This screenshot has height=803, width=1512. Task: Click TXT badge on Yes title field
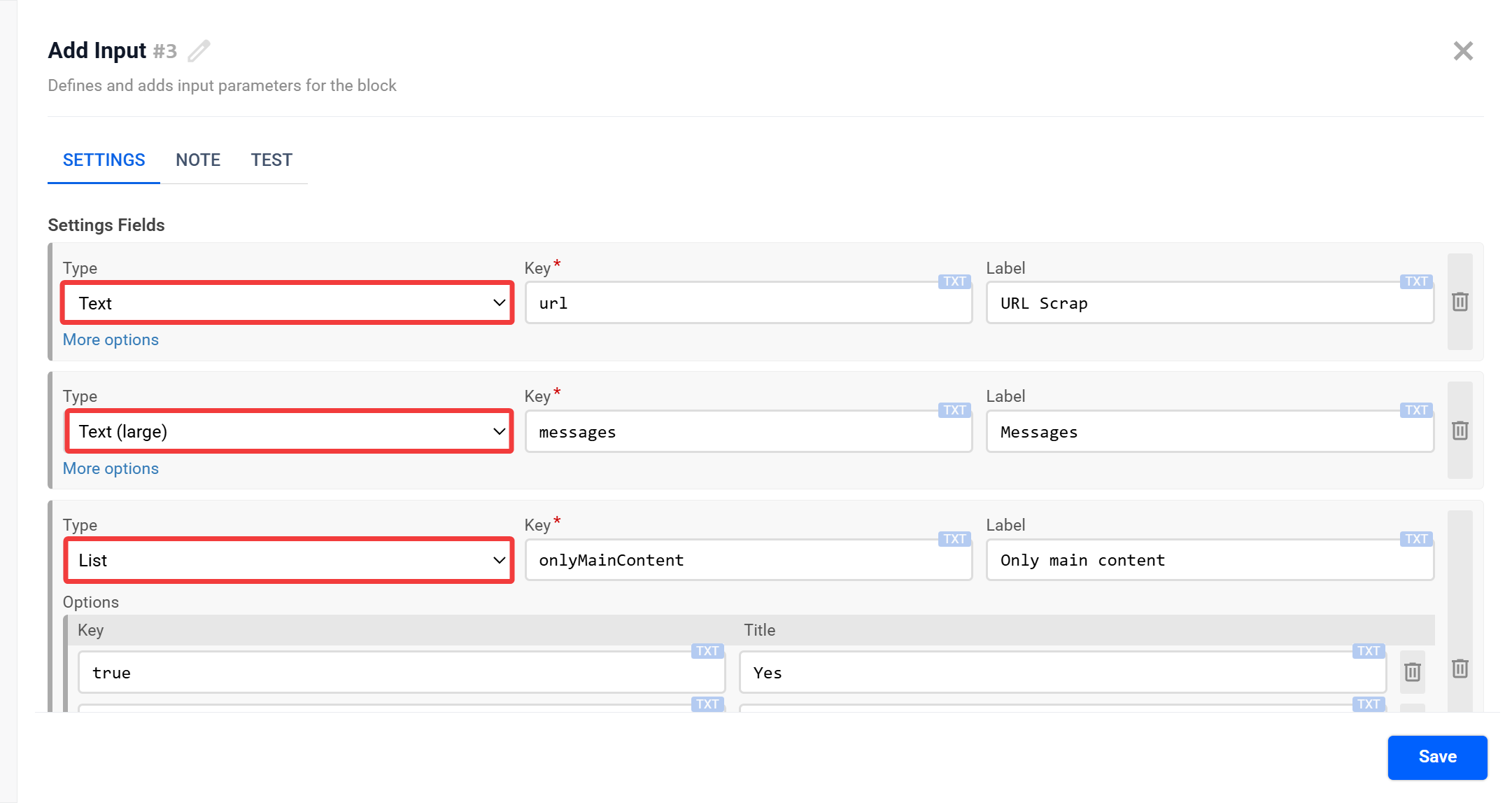pyautogui.click(x=1368, y=651)
